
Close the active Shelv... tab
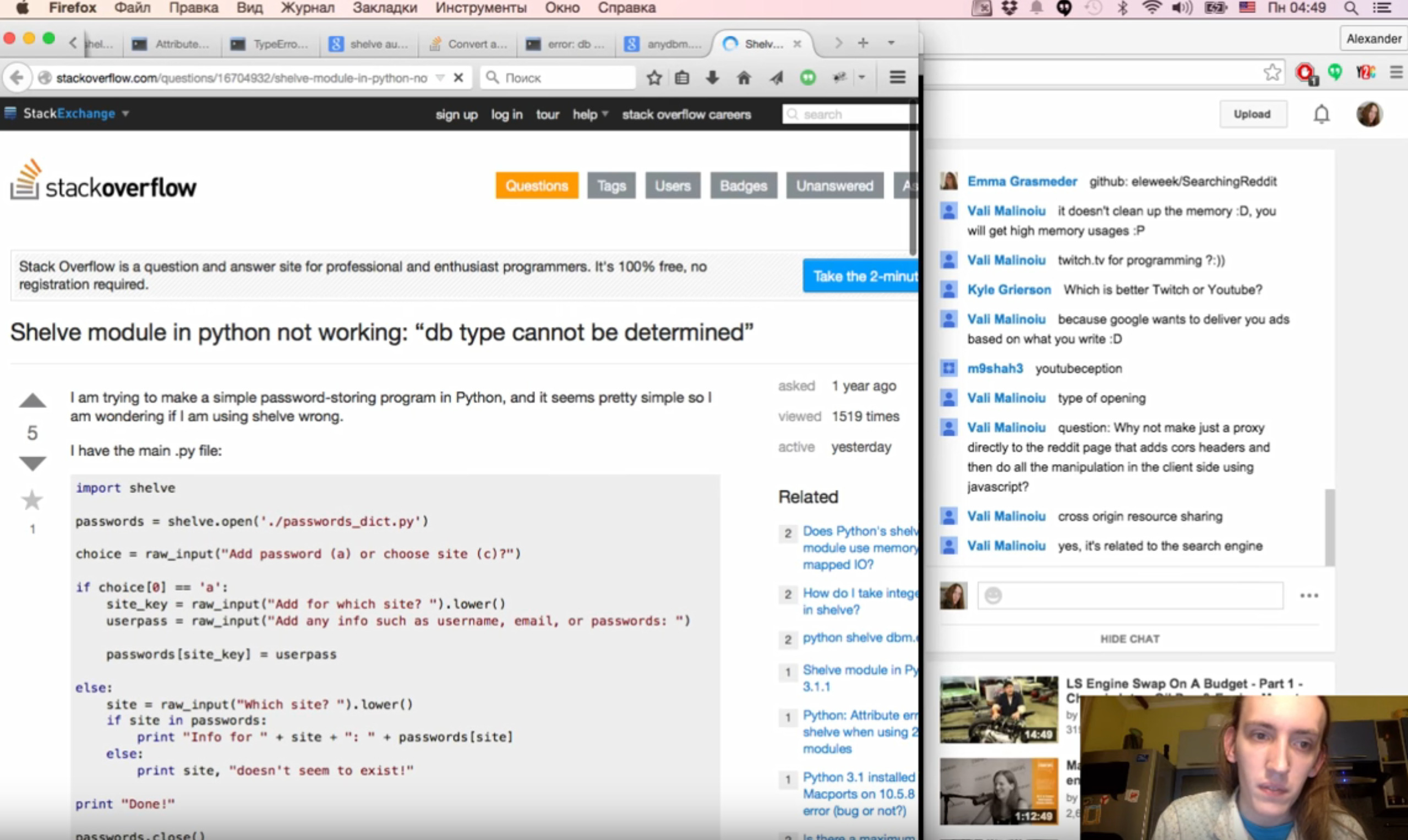(797, 43)
